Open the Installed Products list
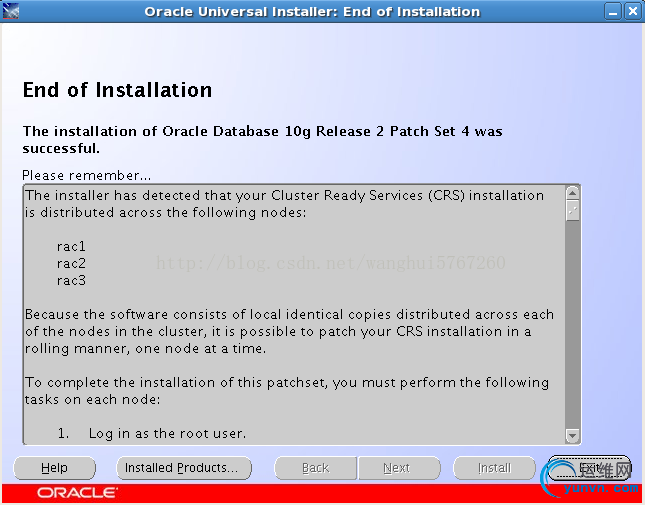645x505 pixels. (x=184, y=468)
